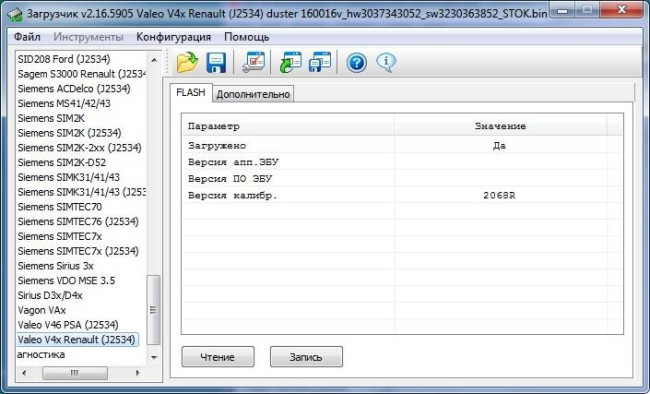Click the Да value cell
Viewport: 650px width, 394px height.
[500, 146]
